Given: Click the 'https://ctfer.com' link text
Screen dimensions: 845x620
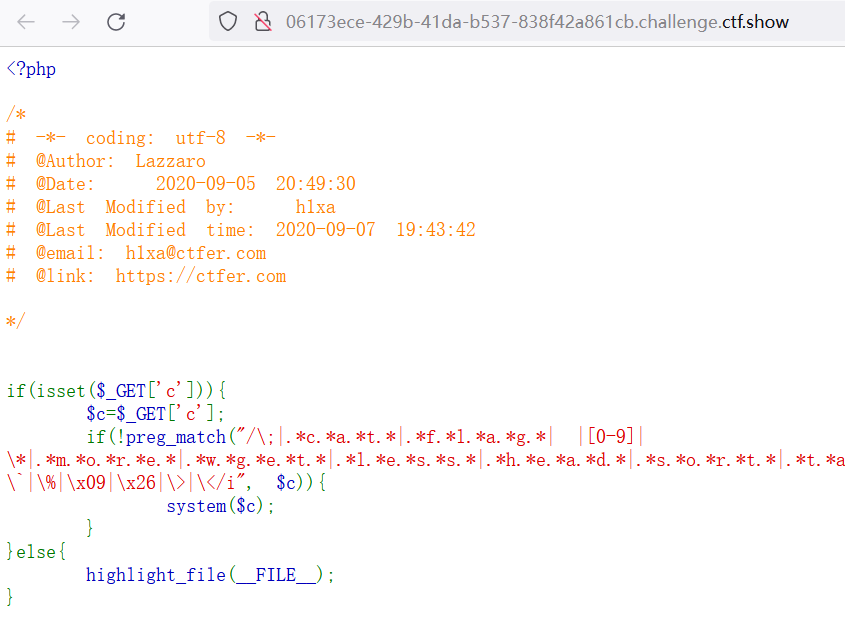Looking at the screenshot, I should (x=200, y=276).
